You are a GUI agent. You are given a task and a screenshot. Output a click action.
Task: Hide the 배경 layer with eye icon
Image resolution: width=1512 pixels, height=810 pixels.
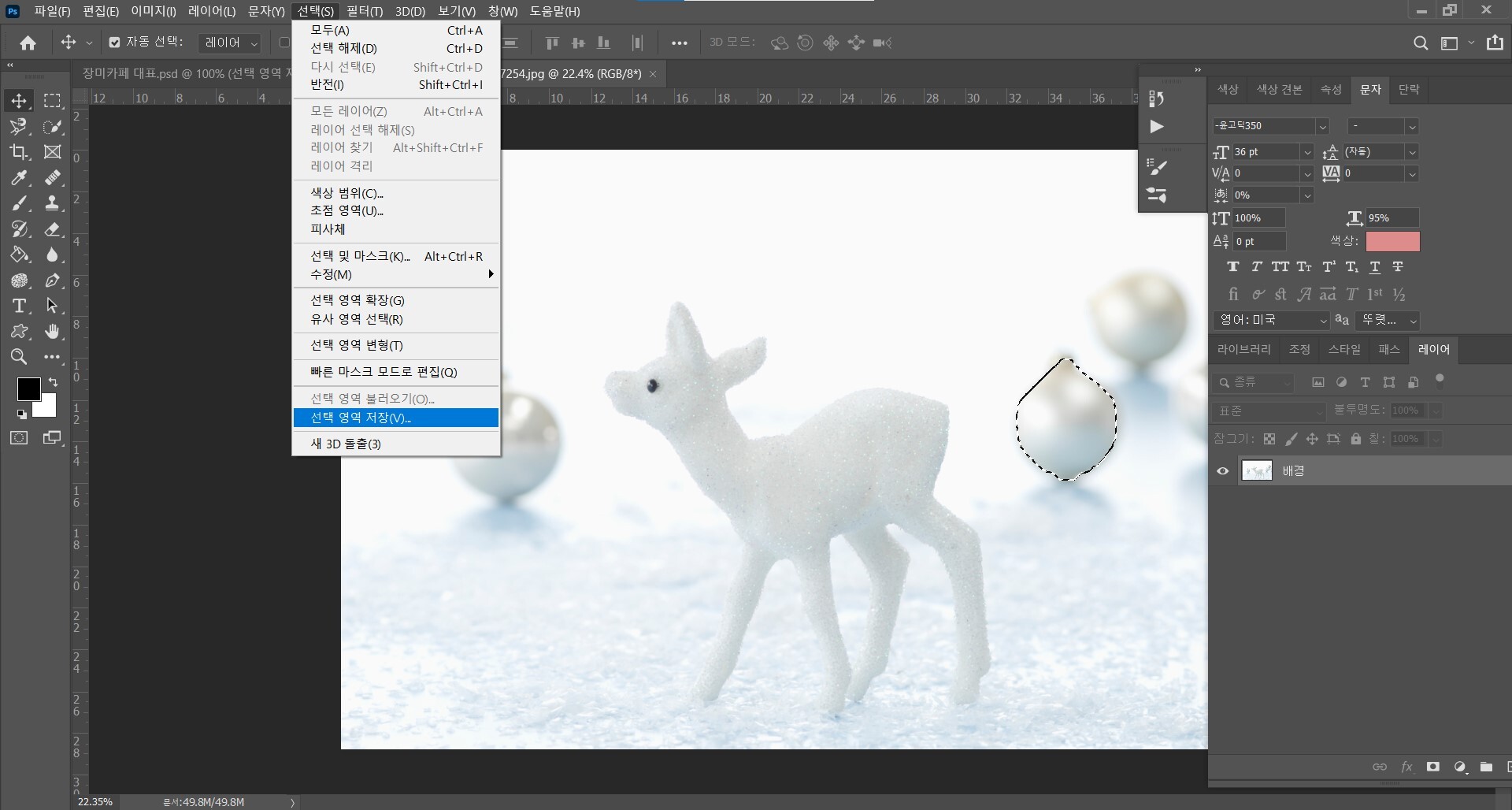coord(1222,471)
